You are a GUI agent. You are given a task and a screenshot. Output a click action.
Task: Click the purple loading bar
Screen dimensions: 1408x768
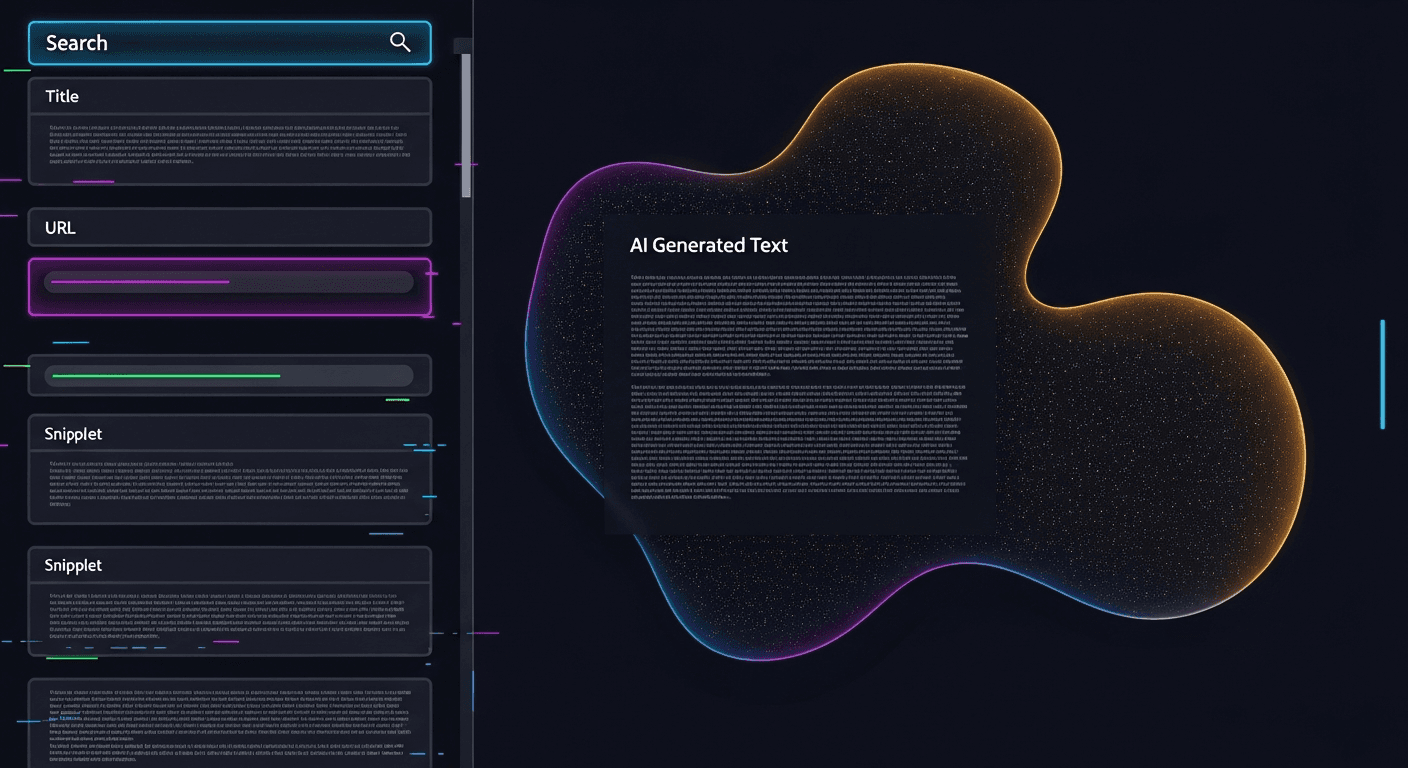coord(140,283)
